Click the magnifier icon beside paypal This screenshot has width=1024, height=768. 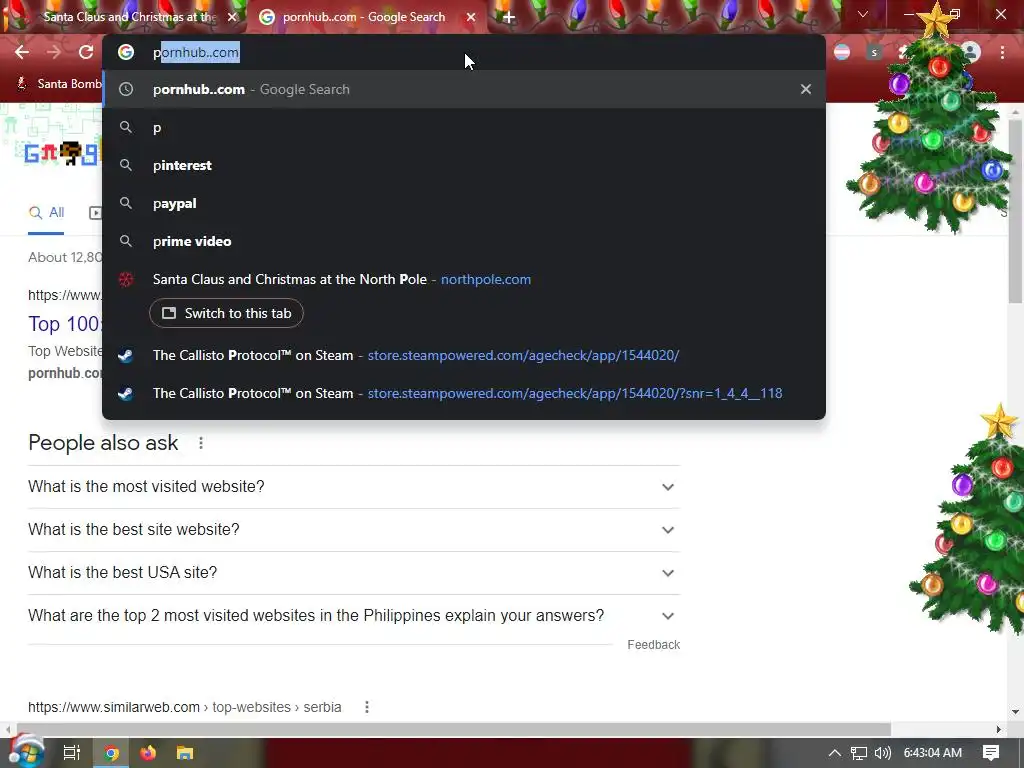pyautogui.click(x=126, y=203)
